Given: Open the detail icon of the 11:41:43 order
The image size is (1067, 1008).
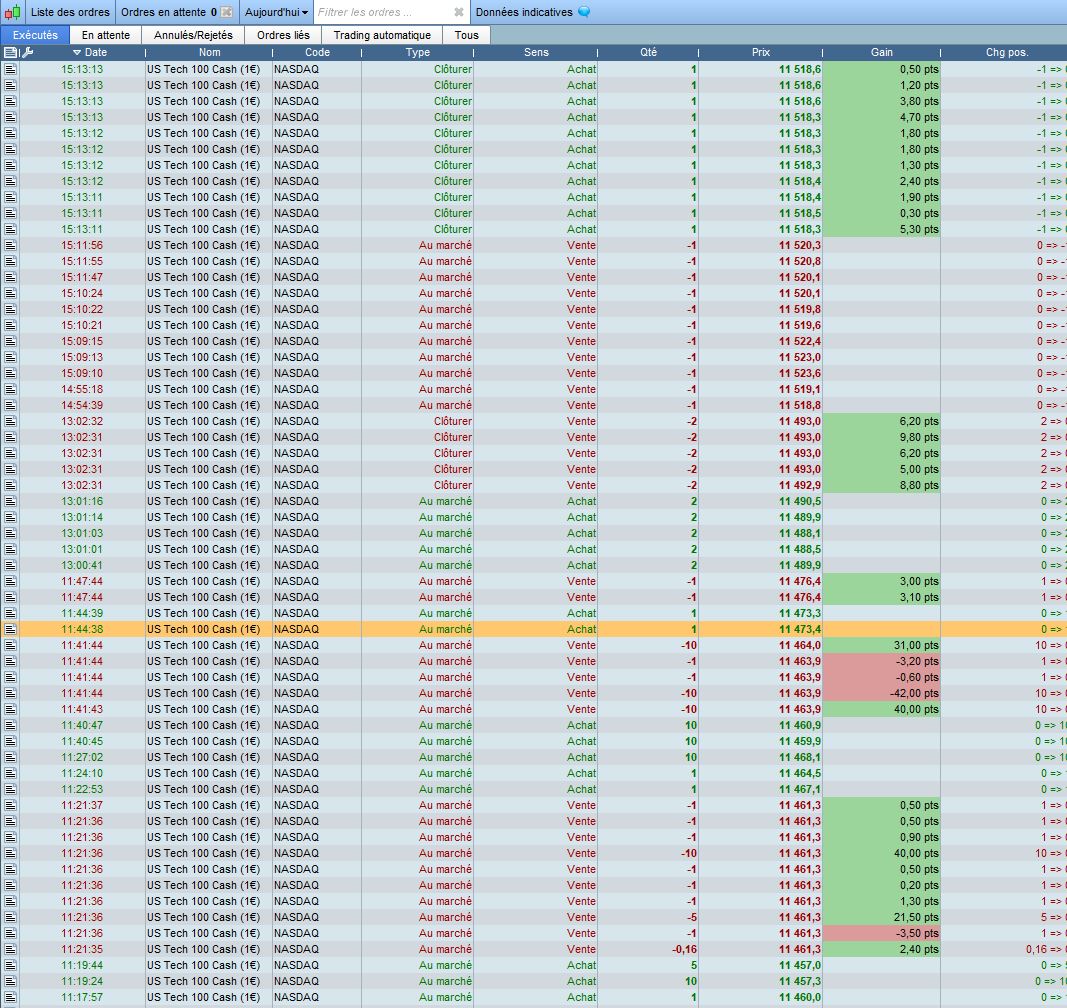Looking at the screenshot, I should point(10,709).
